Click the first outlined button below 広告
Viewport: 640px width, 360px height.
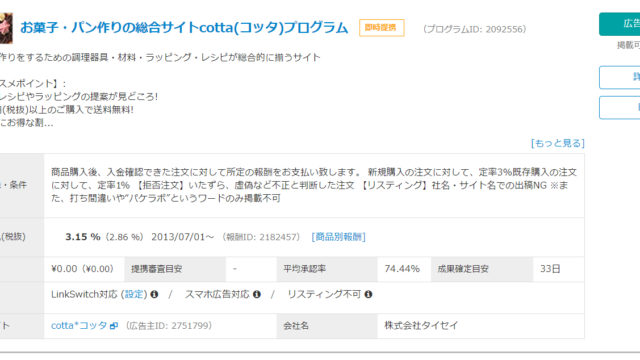[620, 77]
